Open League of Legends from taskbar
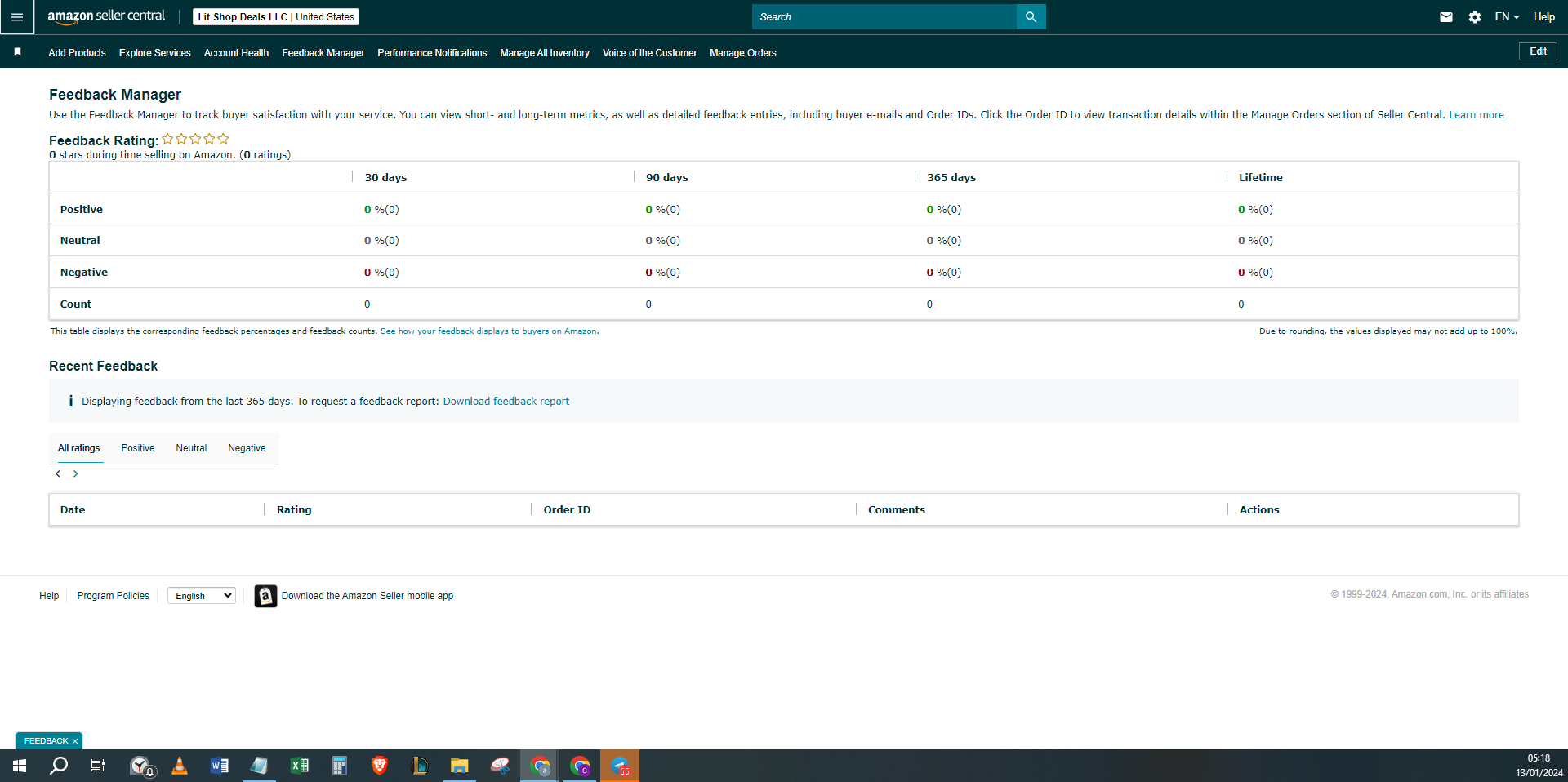1568x782 pixels. pyautogui.click(x=420, y=766)
